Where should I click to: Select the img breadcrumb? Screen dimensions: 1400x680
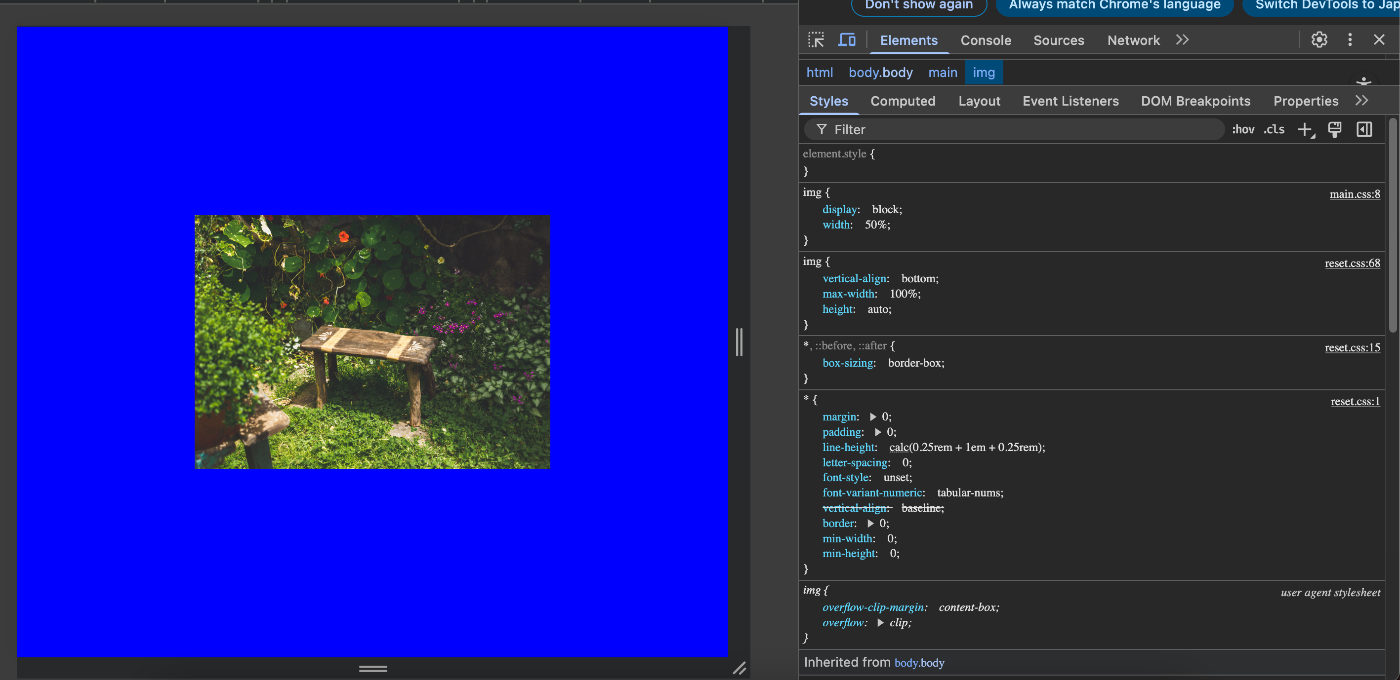point(984,72)
